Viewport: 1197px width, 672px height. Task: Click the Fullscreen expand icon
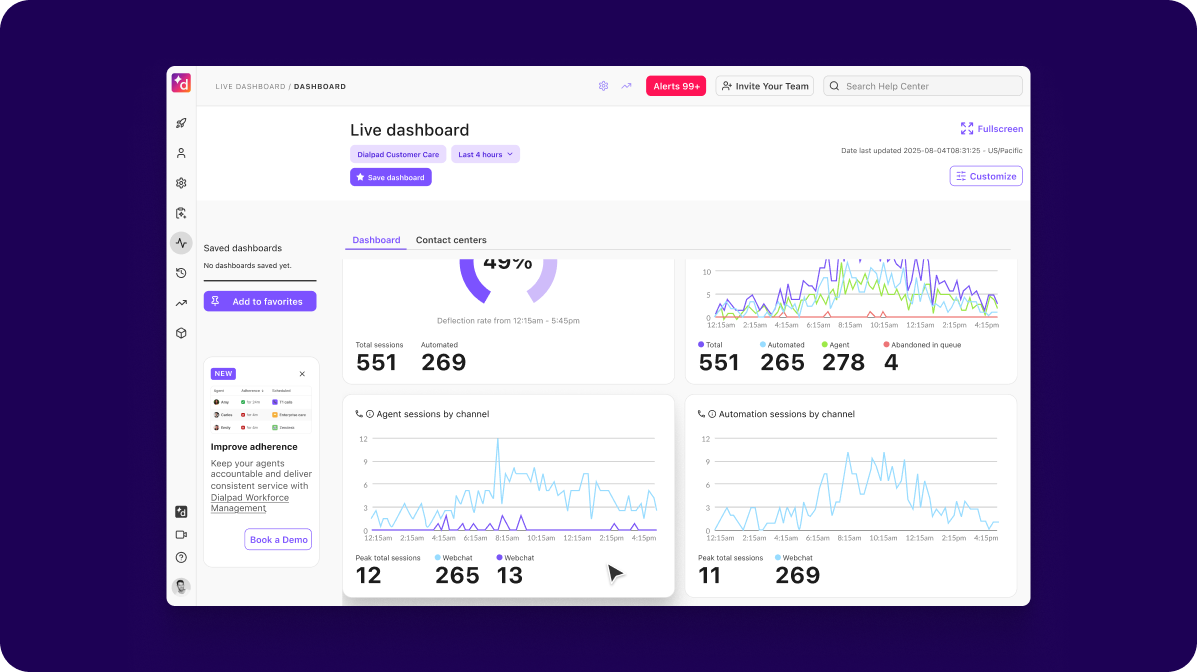[x=967, y=128]
